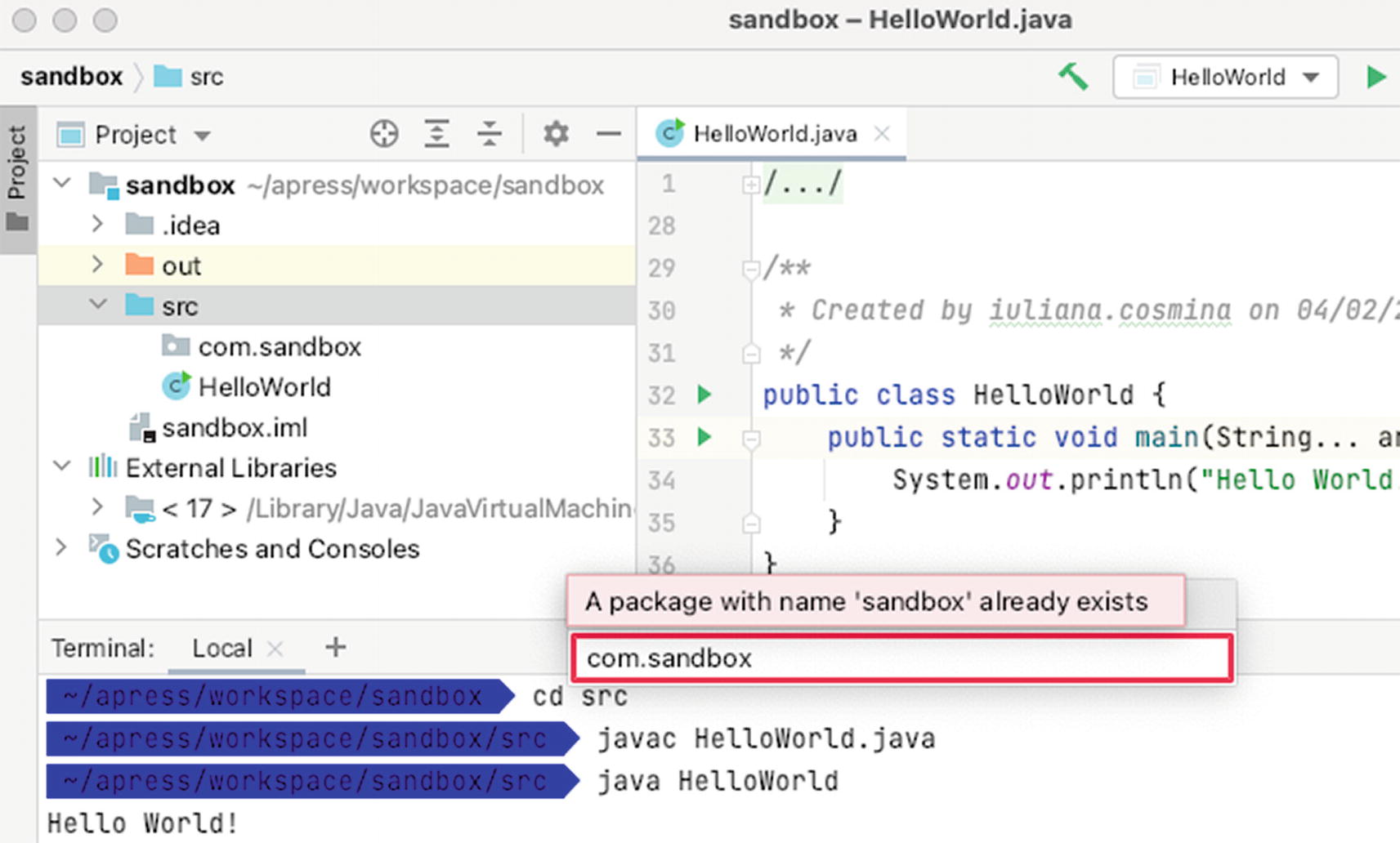This screenshot has height=843, width=1400.
Task: Click 'cd src' command in terminal
Action: pyautogui.click(x=580, y=696)
